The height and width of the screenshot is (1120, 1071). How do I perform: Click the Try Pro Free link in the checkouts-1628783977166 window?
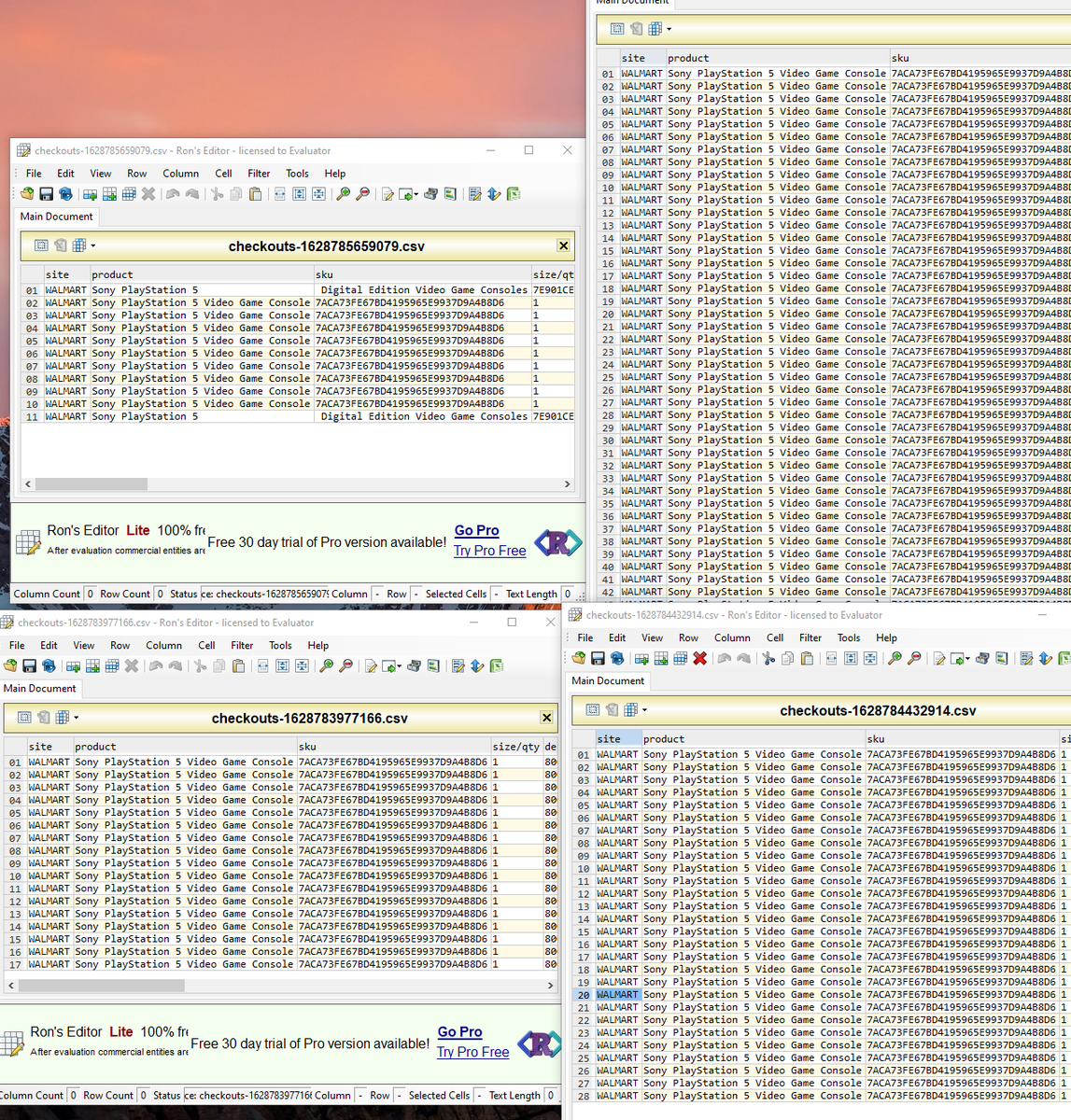click(x=472, y=1053)
